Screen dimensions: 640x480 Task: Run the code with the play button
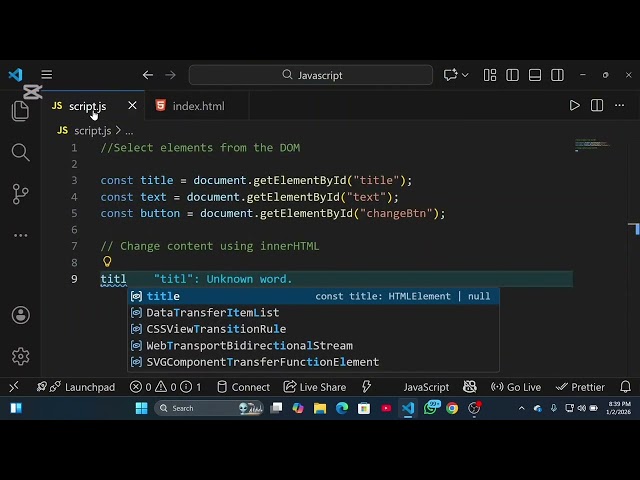[574, 105]
